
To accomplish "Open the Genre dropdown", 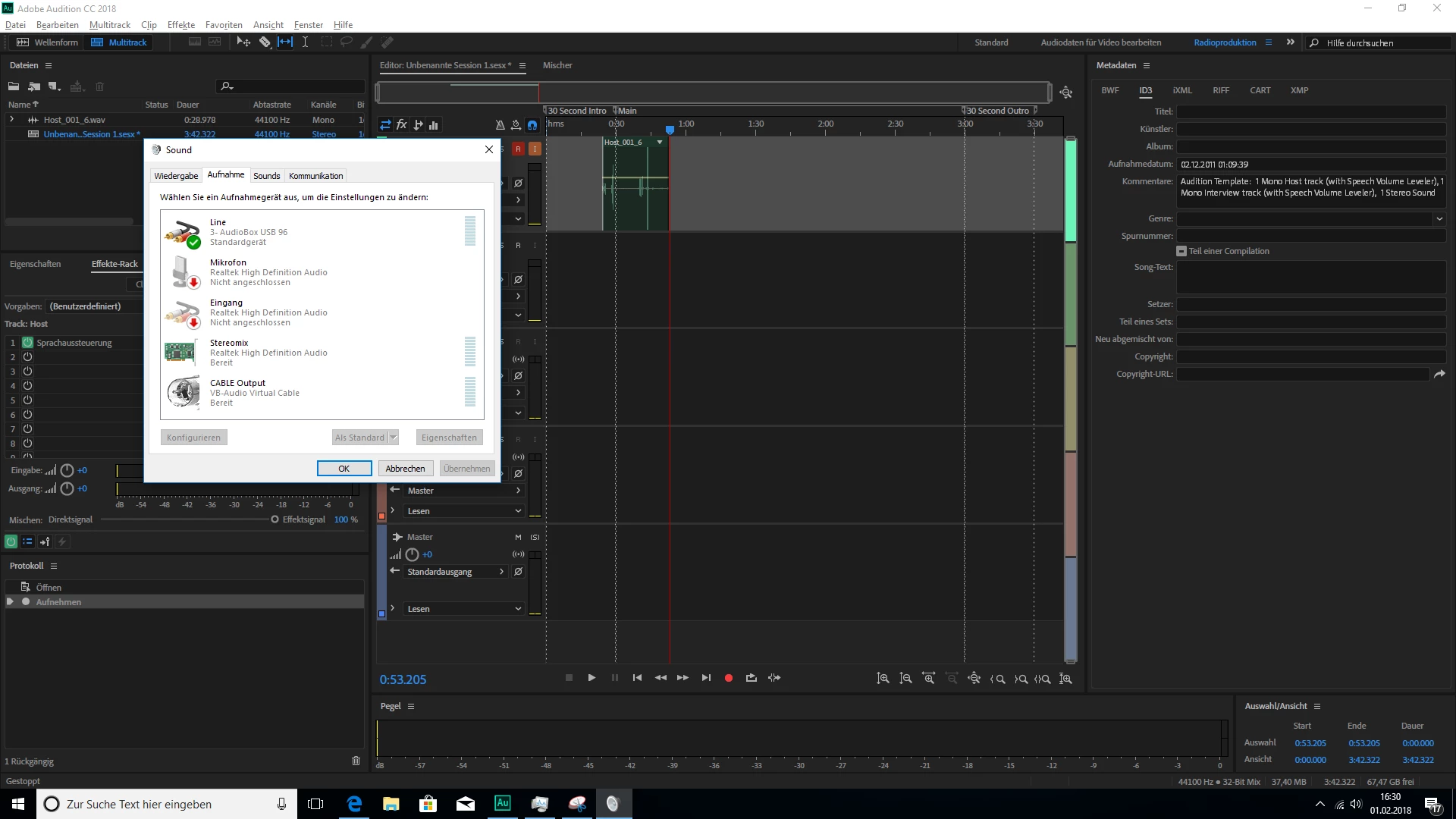I will coord(1439,219).
